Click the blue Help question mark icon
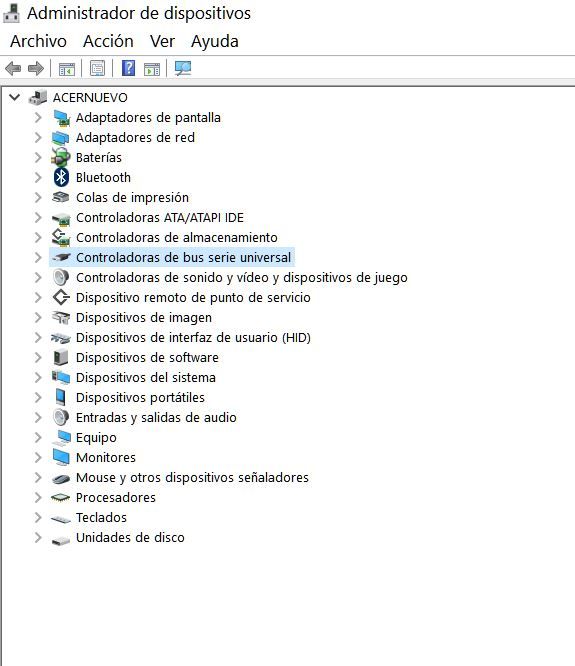 click(128, 68)
